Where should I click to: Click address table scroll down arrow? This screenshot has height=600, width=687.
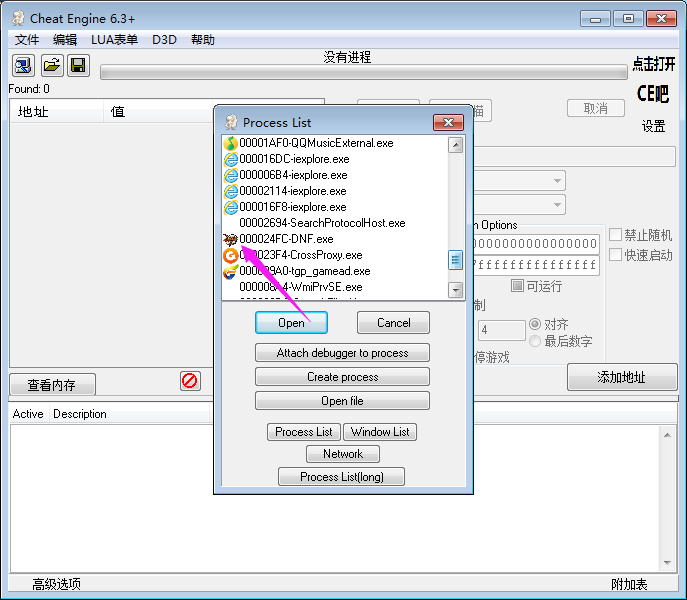(667, 562)
